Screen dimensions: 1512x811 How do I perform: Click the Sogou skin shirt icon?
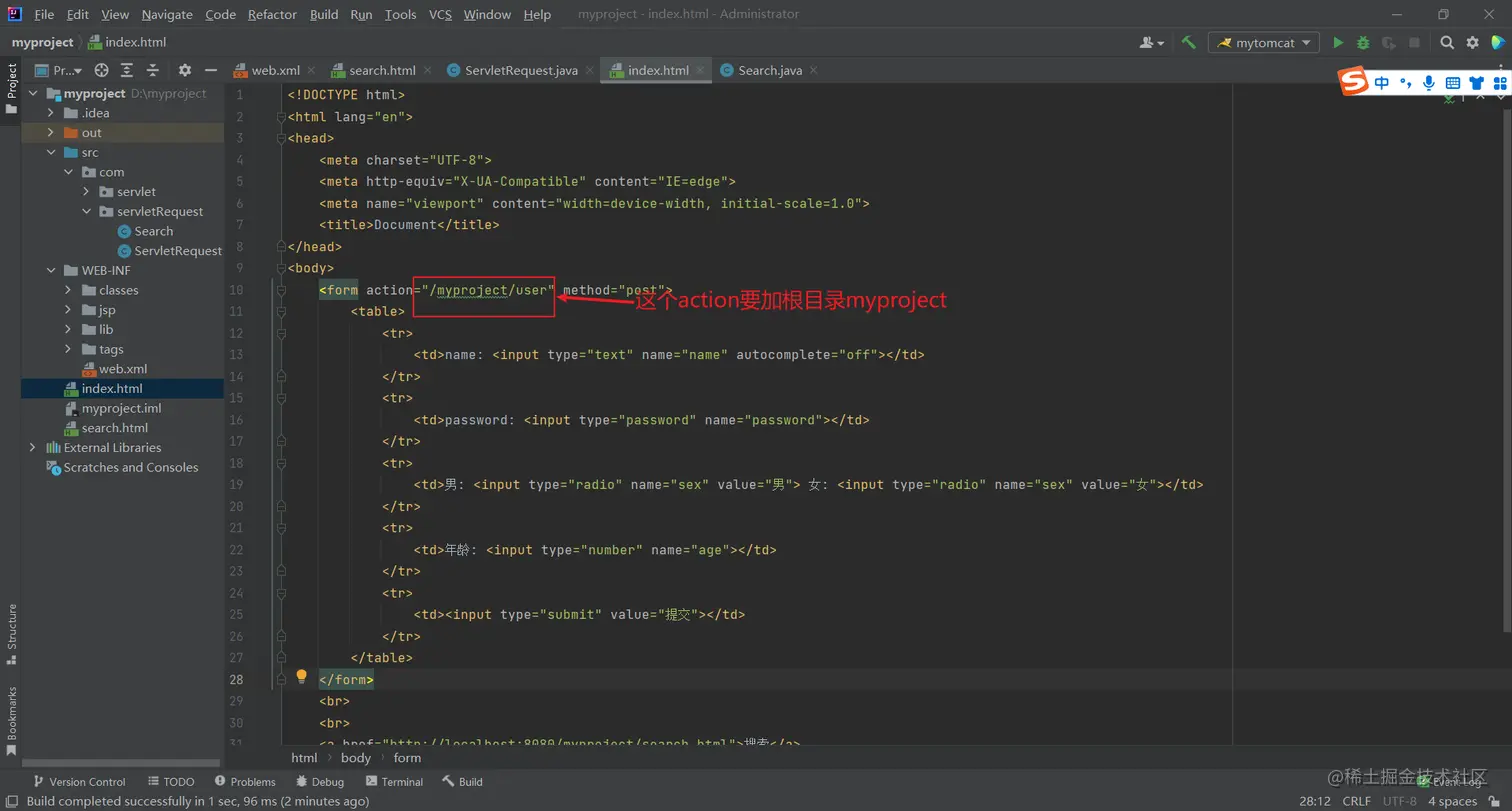click(x=1477, y=83)
